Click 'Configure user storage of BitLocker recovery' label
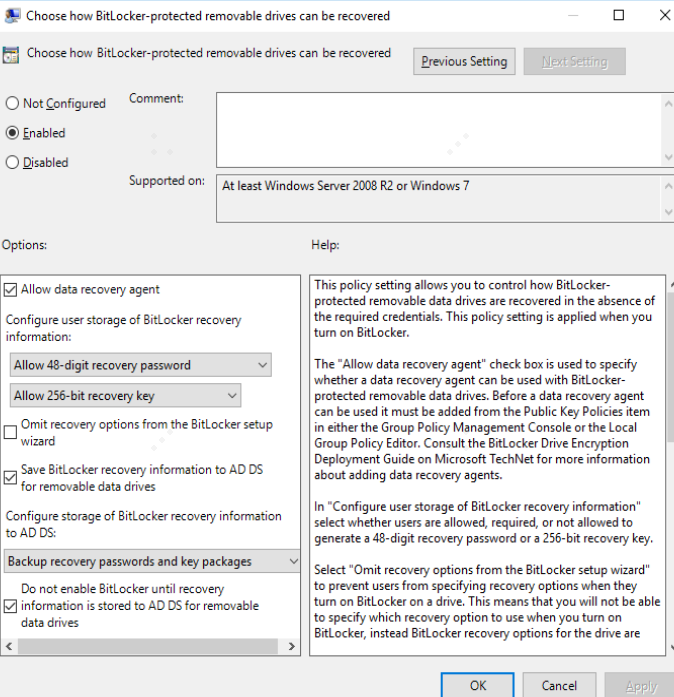Image resolution: width=674 pixels, height=697 pixels. 124,328
